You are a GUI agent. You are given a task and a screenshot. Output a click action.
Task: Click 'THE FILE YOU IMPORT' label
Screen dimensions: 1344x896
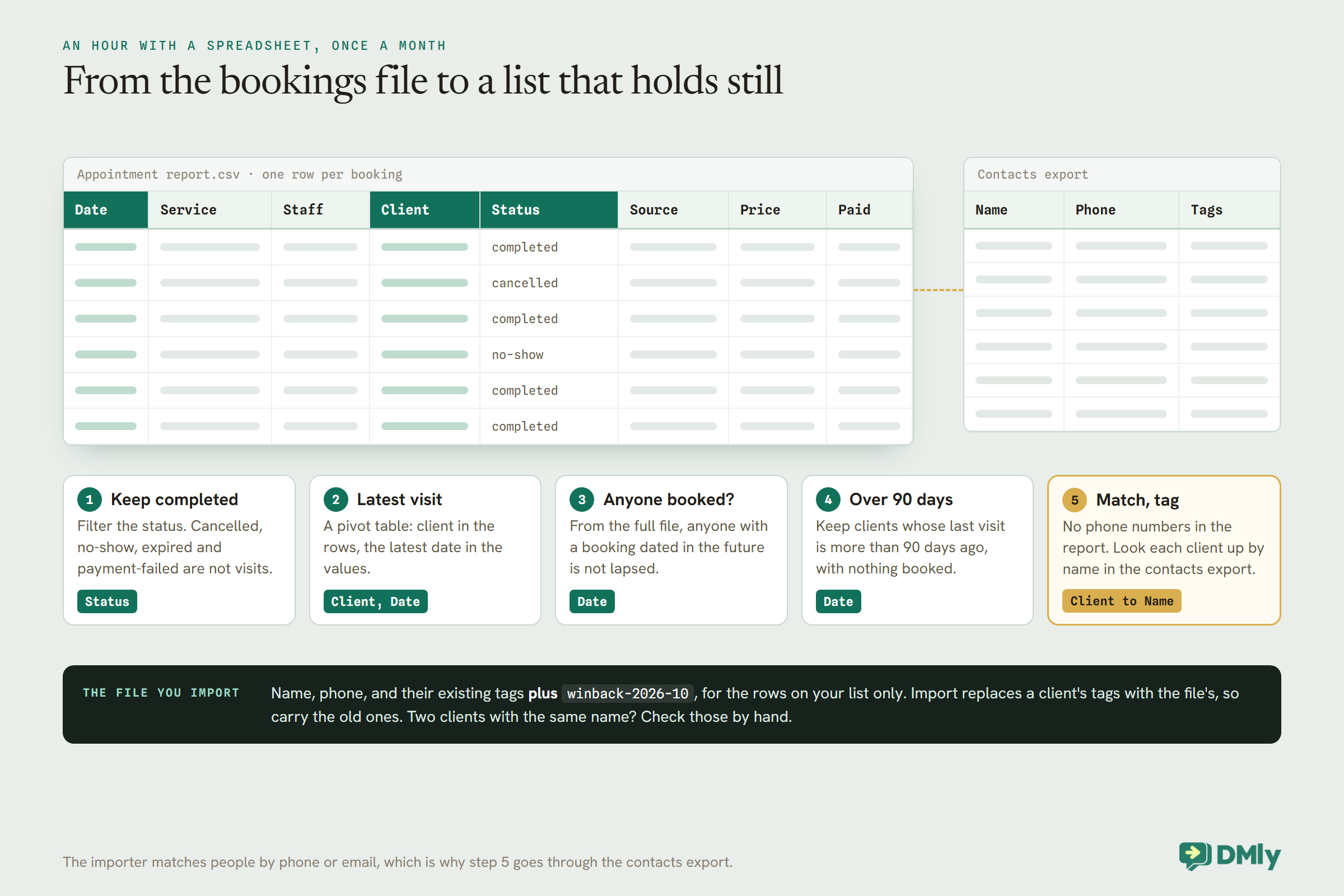click(x=161, y=693)
